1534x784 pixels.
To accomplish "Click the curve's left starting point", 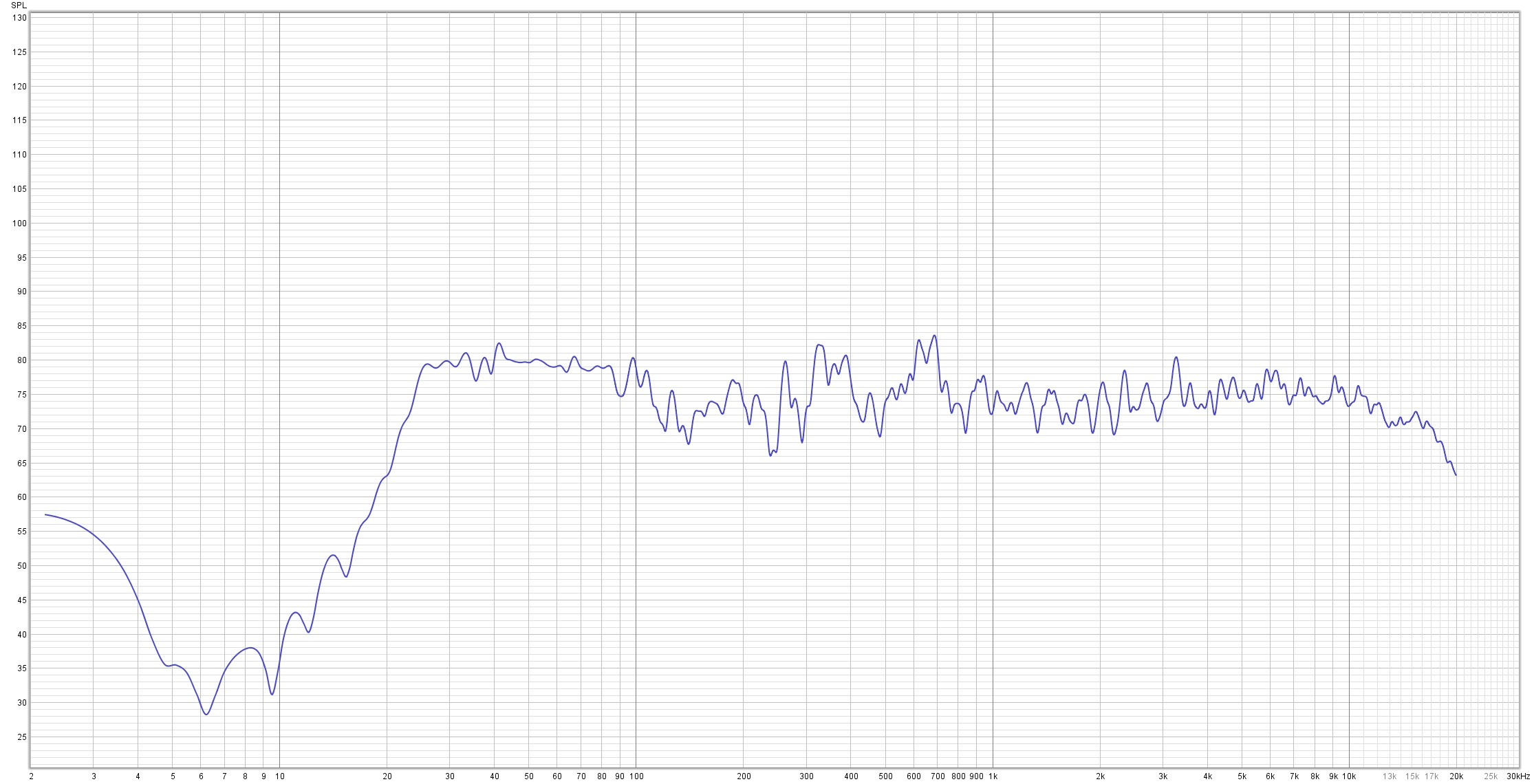I will 45,514.
